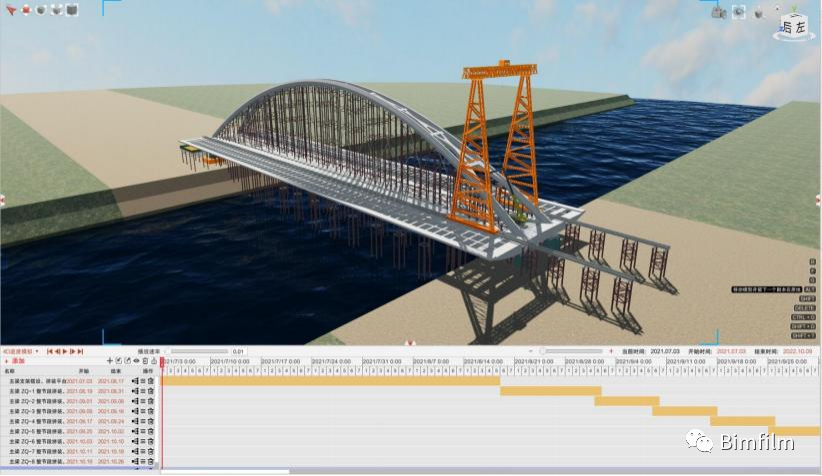
Task: Select the 主梁 ZQ-1 task row
Action: tap(79, 391)
